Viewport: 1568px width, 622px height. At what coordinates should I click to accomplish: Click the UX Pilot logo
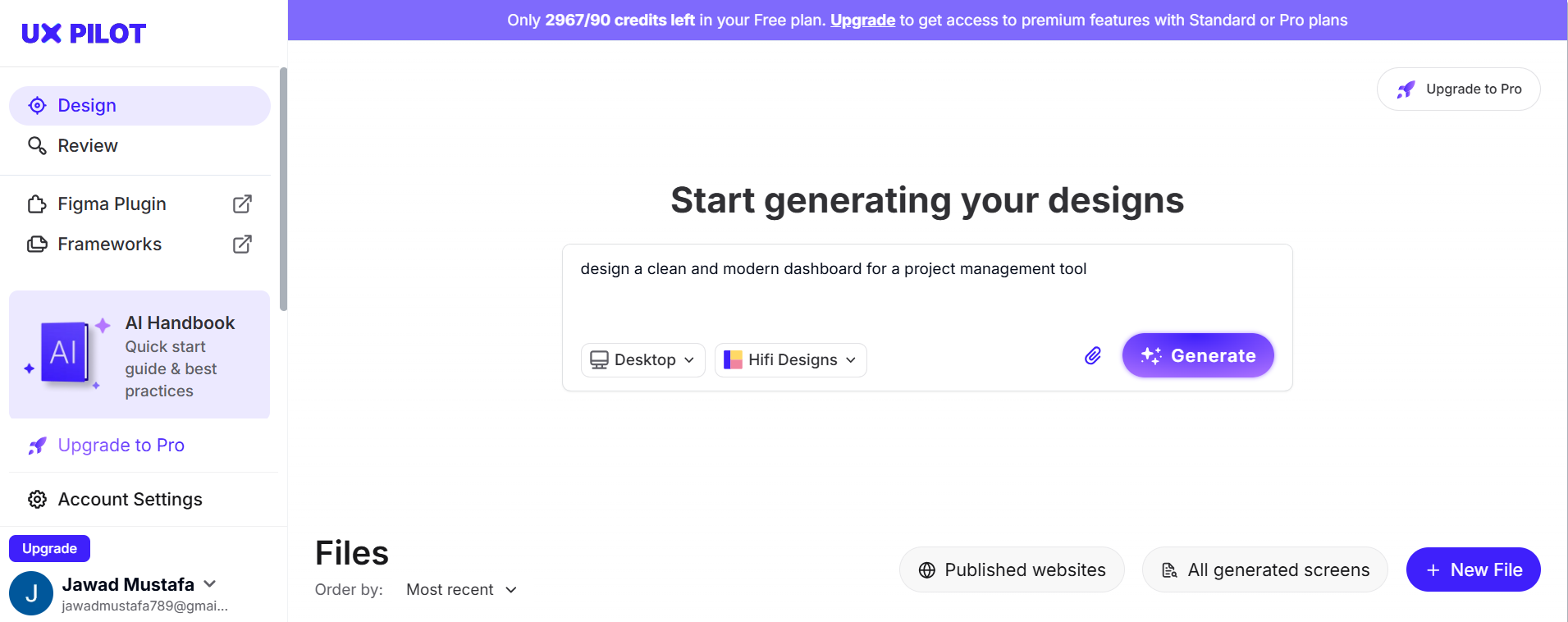[84, 34]
